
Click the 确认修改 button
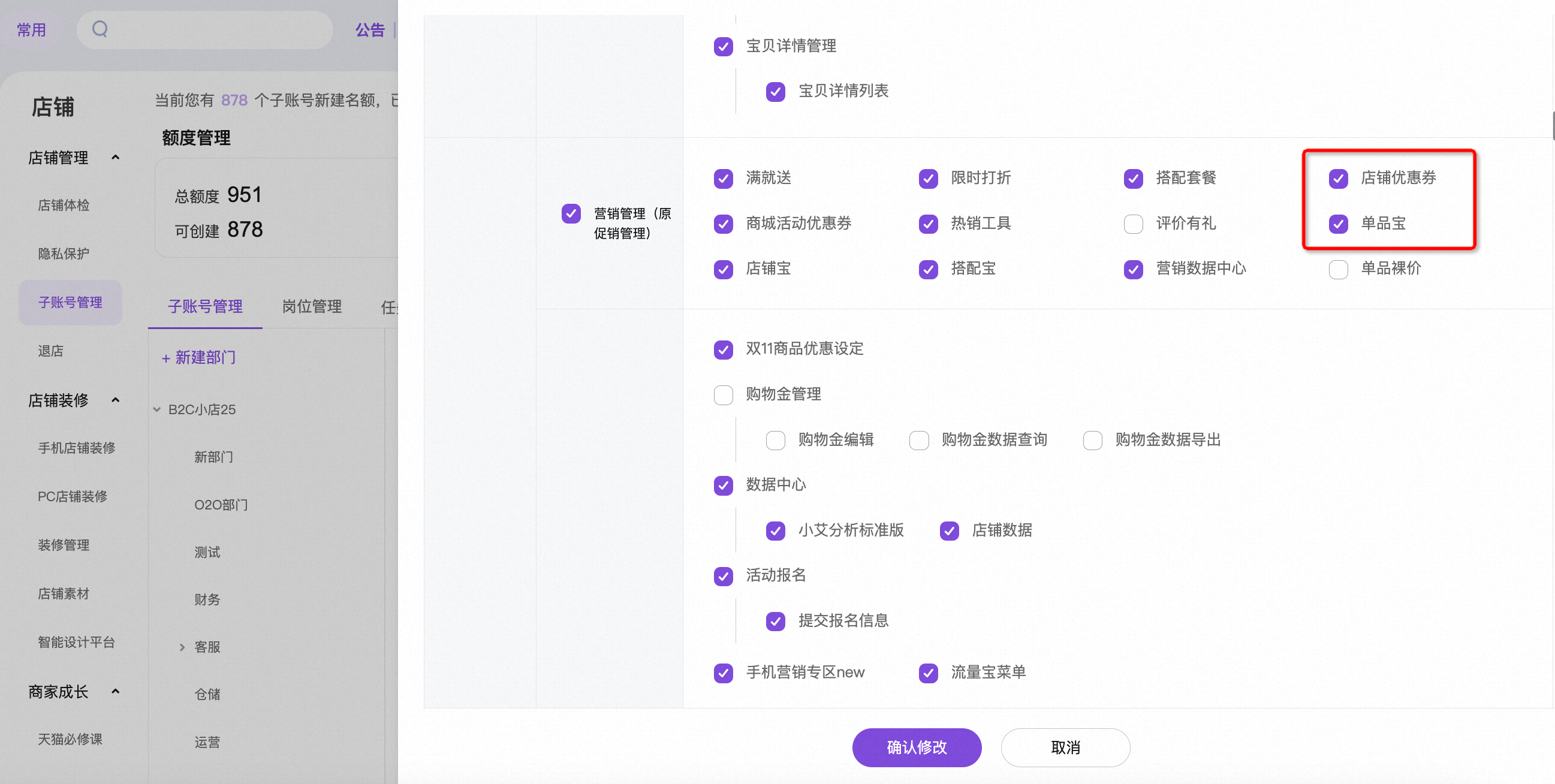click(917, 747)
